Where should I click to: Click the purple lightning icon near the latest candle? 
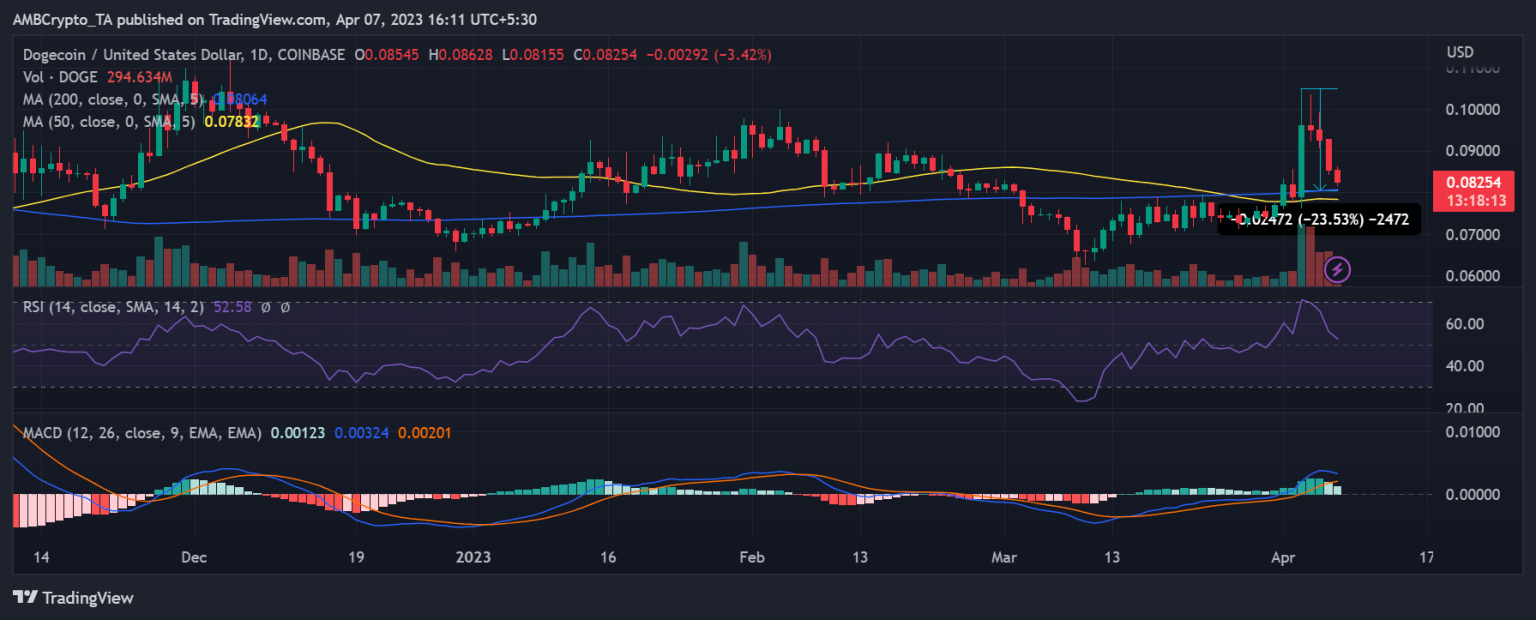[1337, 270]
